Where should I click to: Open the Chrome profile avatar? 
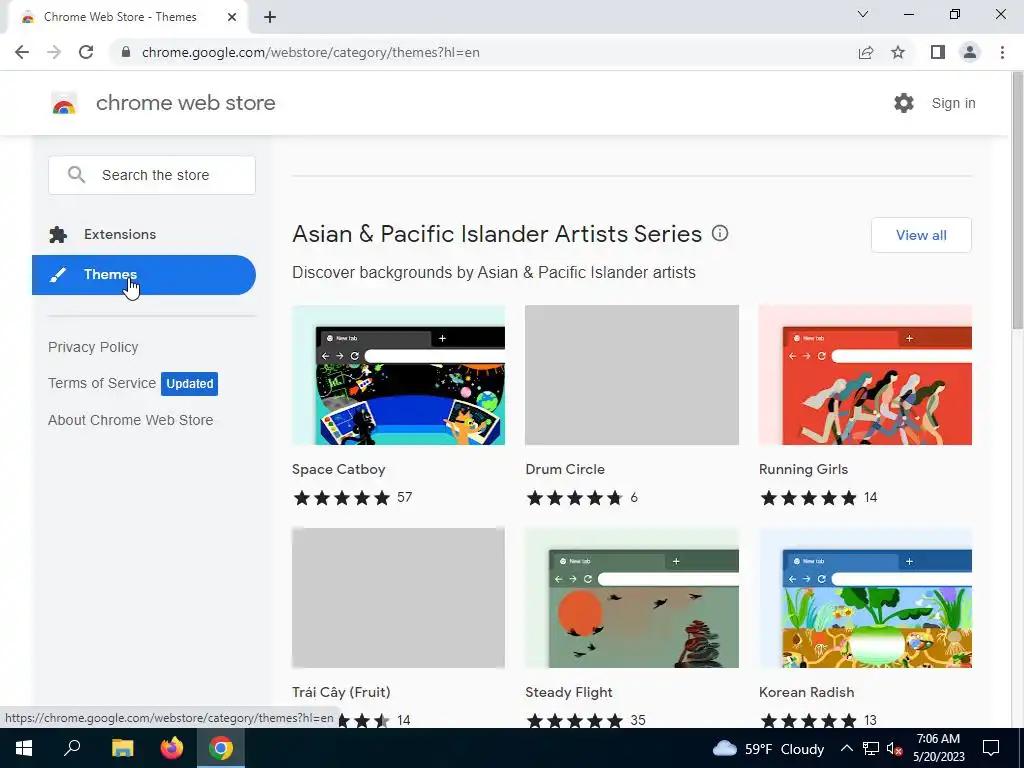pos(970,52)
